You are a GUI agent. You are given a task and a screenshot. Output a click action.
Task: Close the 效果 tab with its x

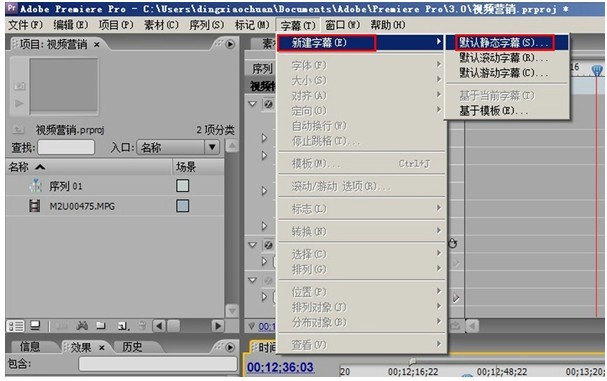(x=102, y=348)
